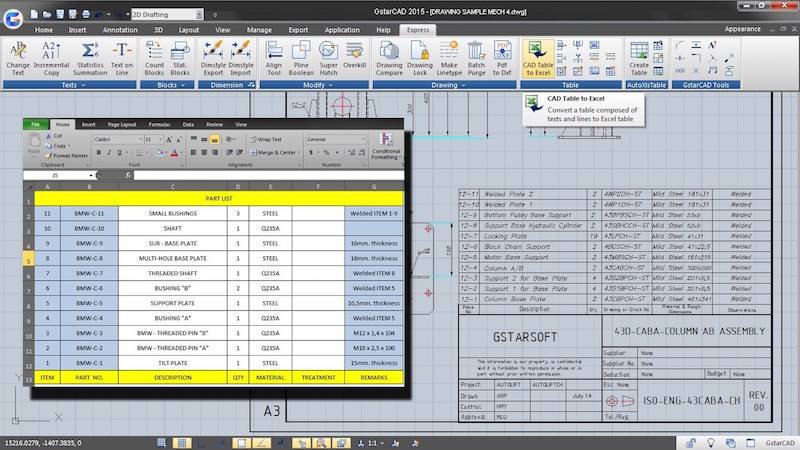Toggle Bold formatting in Excel

coord(97,153)
